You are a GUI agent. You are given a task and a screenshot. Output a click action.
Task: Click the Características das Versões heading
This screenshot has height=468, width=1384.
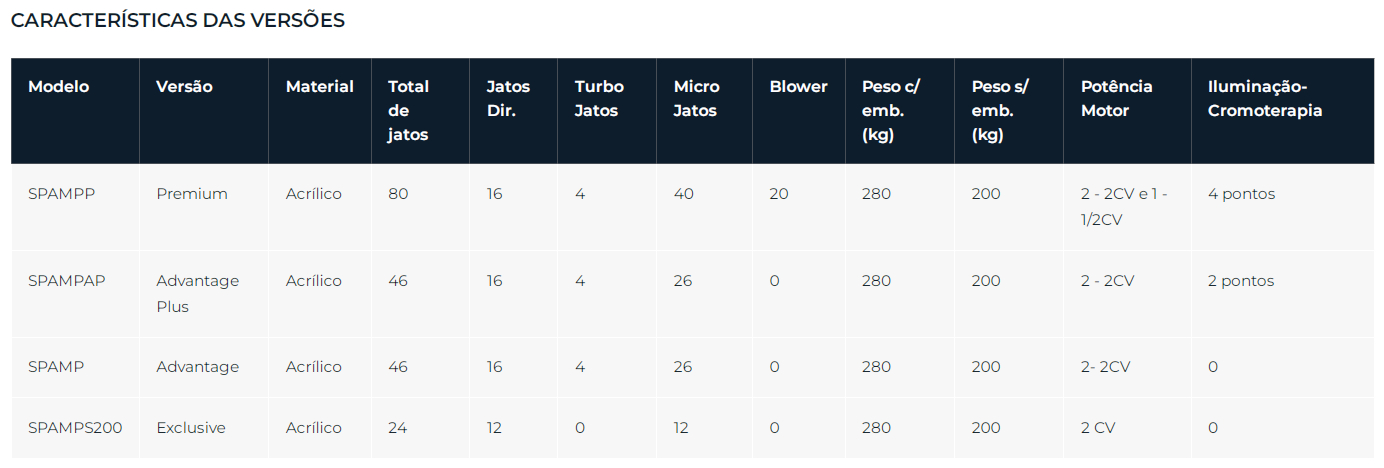tap(178, 20)
